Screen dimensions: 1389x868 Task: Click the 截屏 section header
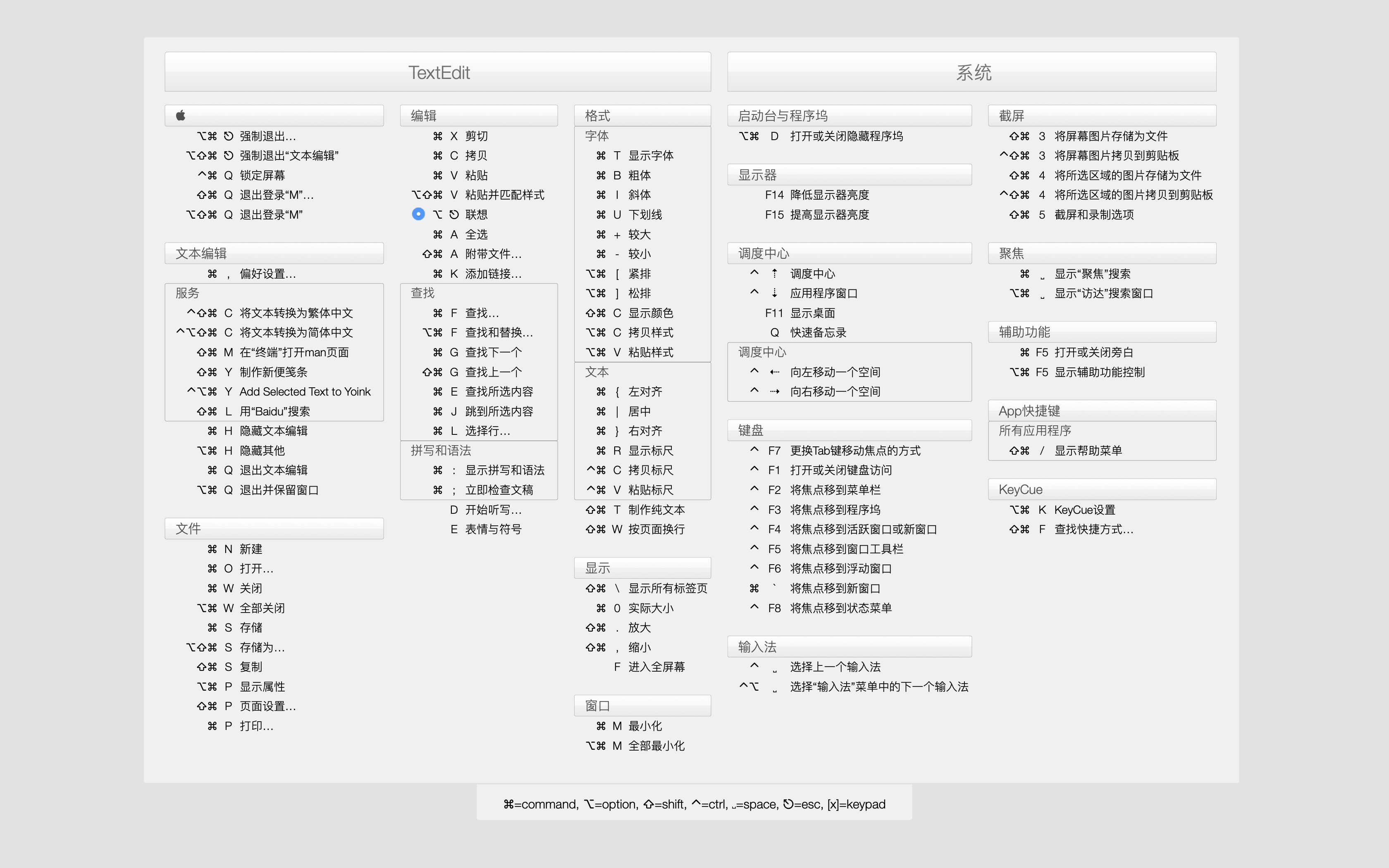1102,115
